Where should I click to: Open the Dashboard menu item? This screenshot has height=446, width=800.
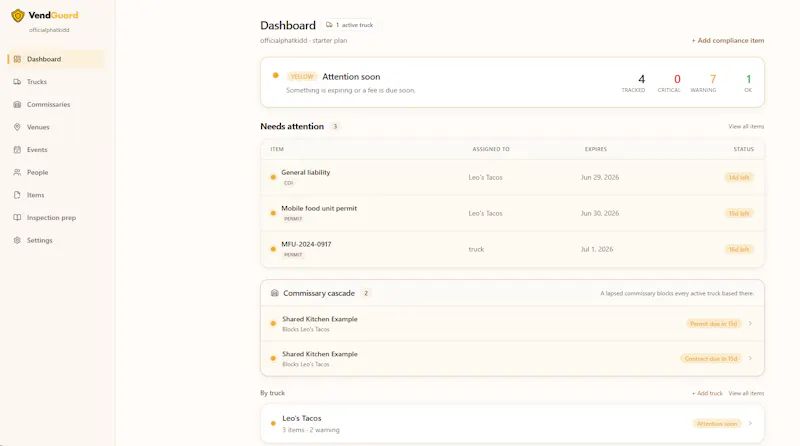click(56, 59)
